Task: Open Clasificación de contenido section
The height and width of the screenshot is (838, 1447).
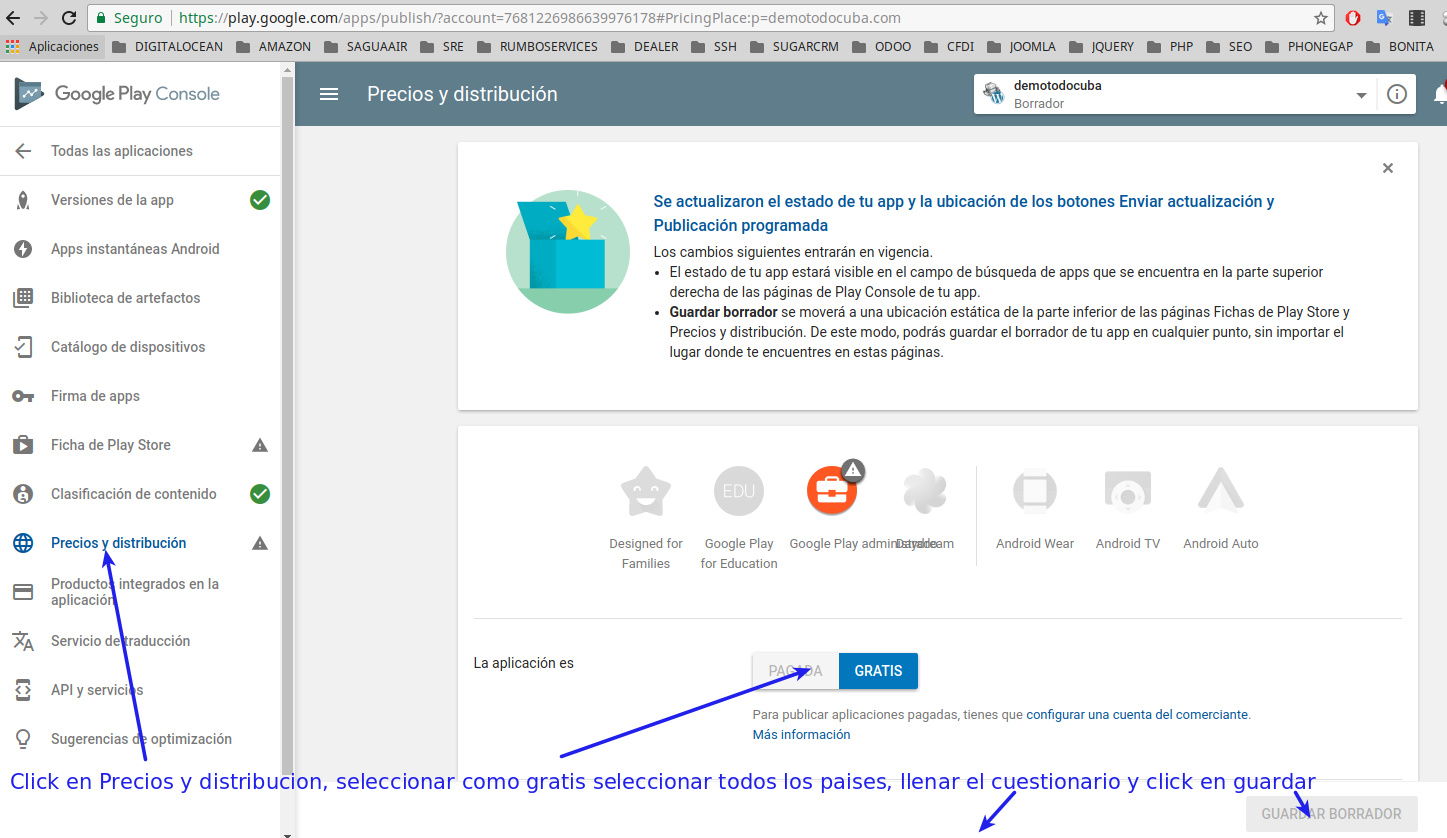Action: 134,494
